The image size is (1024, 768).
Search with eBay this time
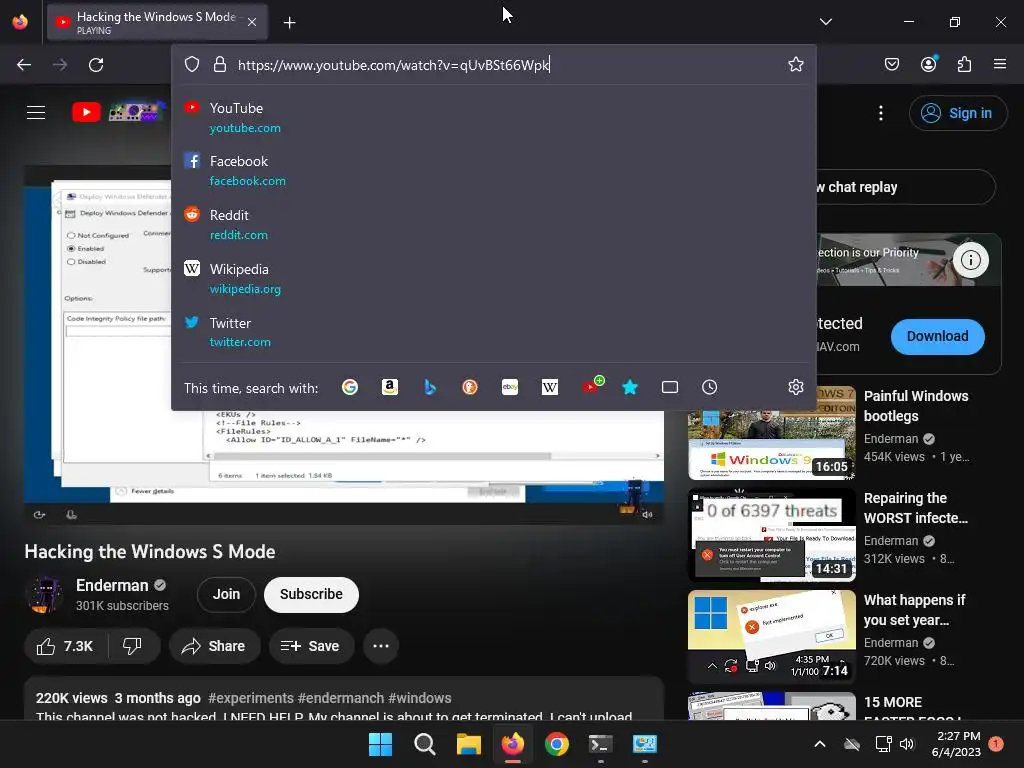click(510, 387)
